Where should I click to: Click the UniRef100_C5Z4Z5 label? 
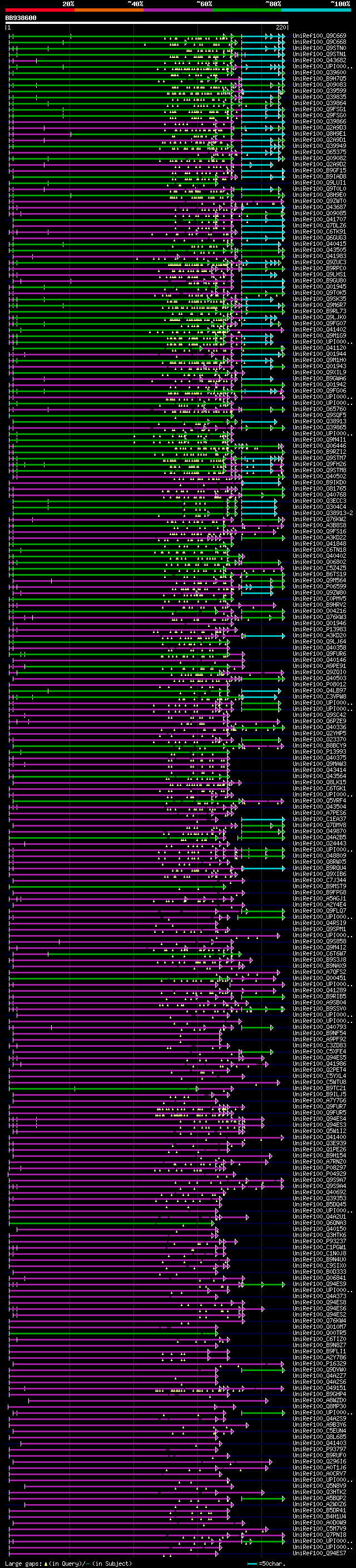[x=319, y=568]
